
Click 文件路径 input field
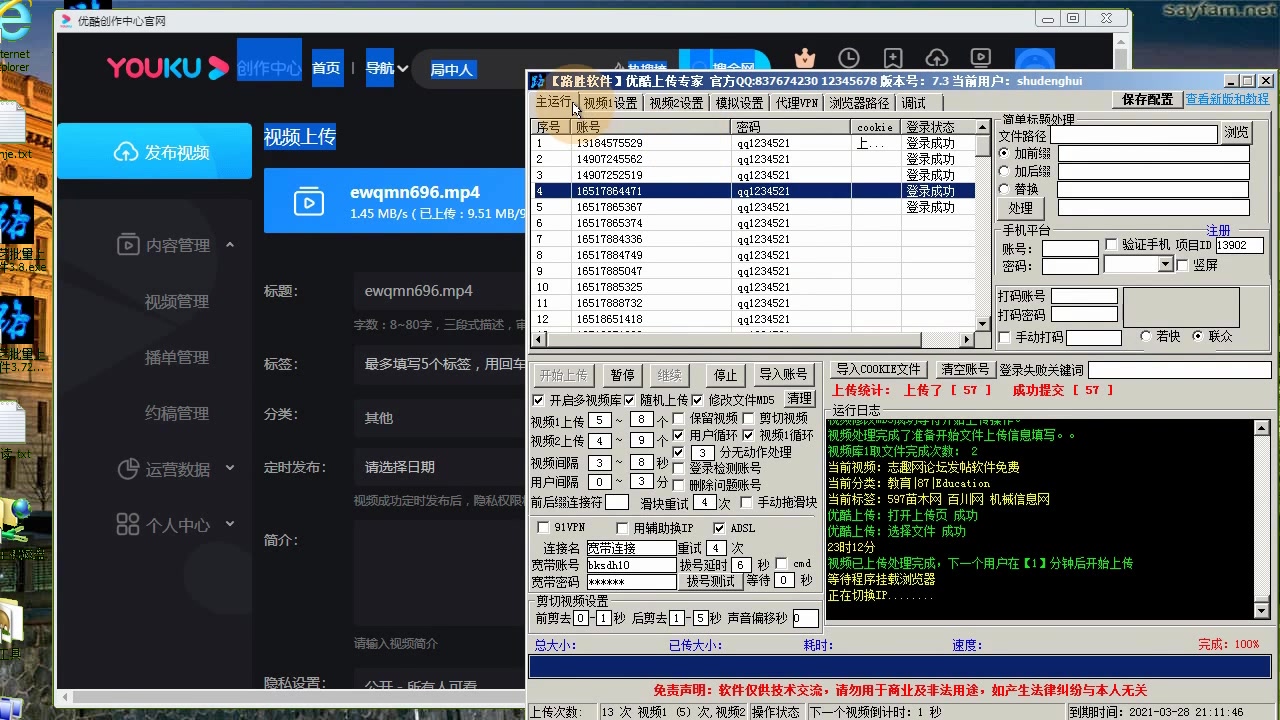(1134, 134)
